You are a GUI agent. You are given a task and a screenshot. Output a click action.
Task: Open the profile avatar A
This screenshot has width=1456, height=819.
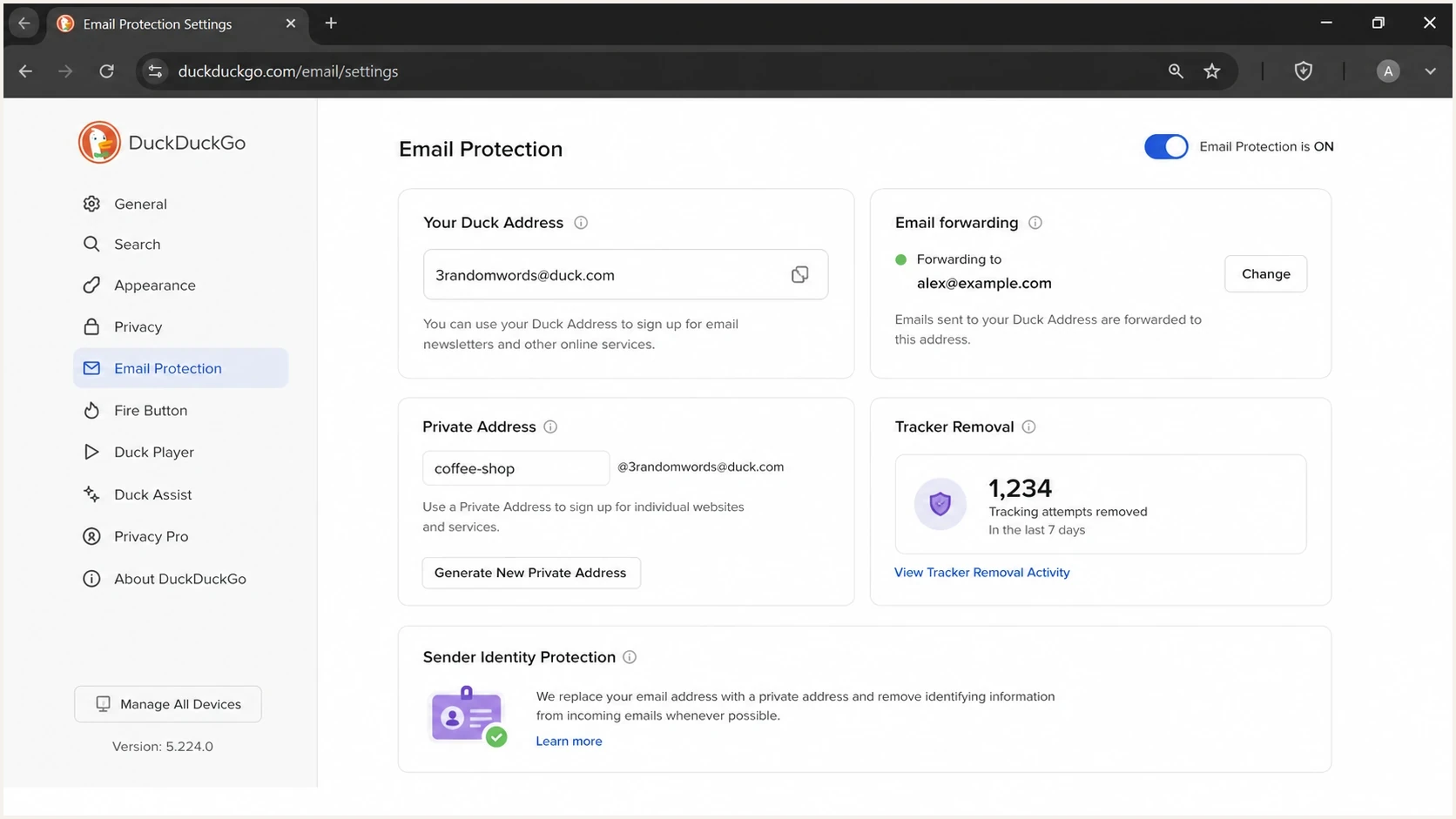[x=1388, y=71]
